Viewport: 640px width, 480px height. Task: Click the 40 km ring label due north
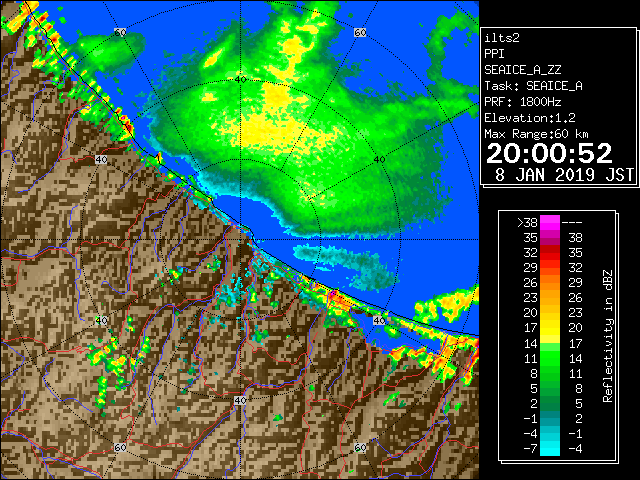(240, 80)
